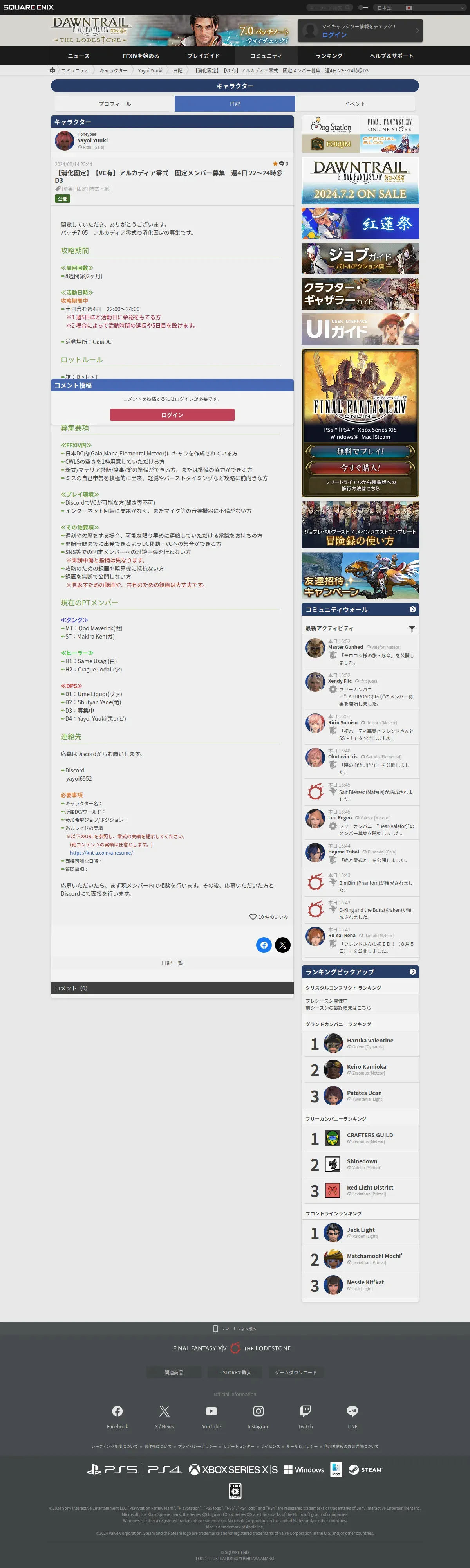The image size is (470, 1568).
Task: Click the FORUM banner in sidebar
Action: pyautogui.click(x=331, y=144)
